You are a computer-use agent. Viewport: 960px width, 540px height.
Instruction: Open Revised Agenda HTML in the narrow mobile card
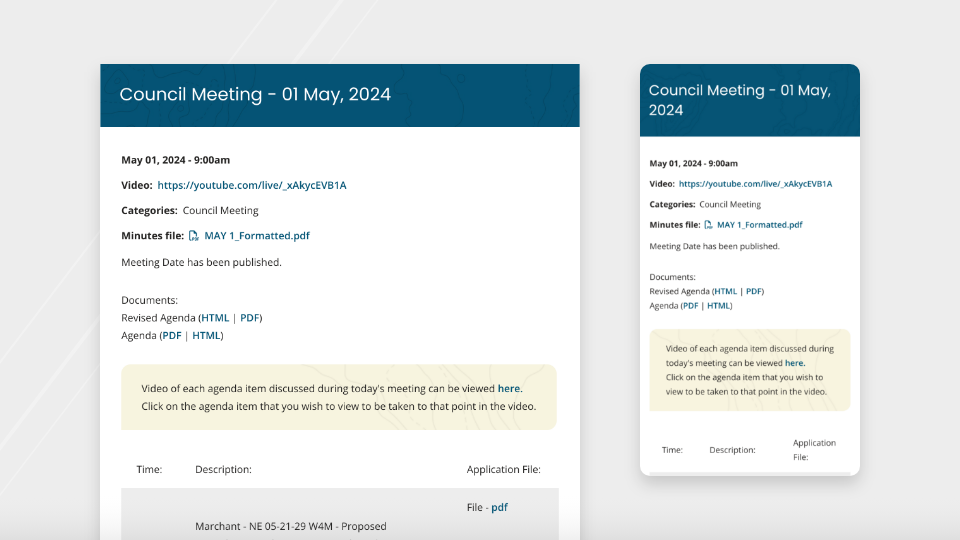[x=725, y=291]
